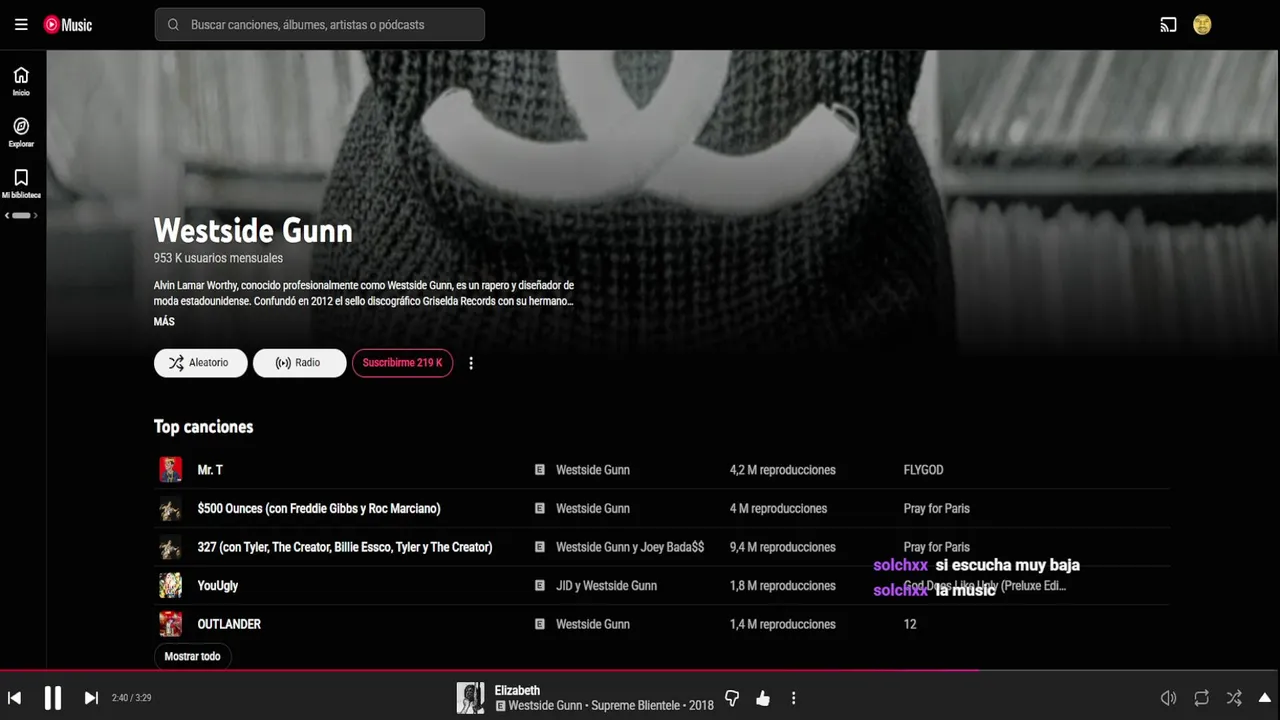
Task: Open the hamburger guide menu
Action: [21, 25]
